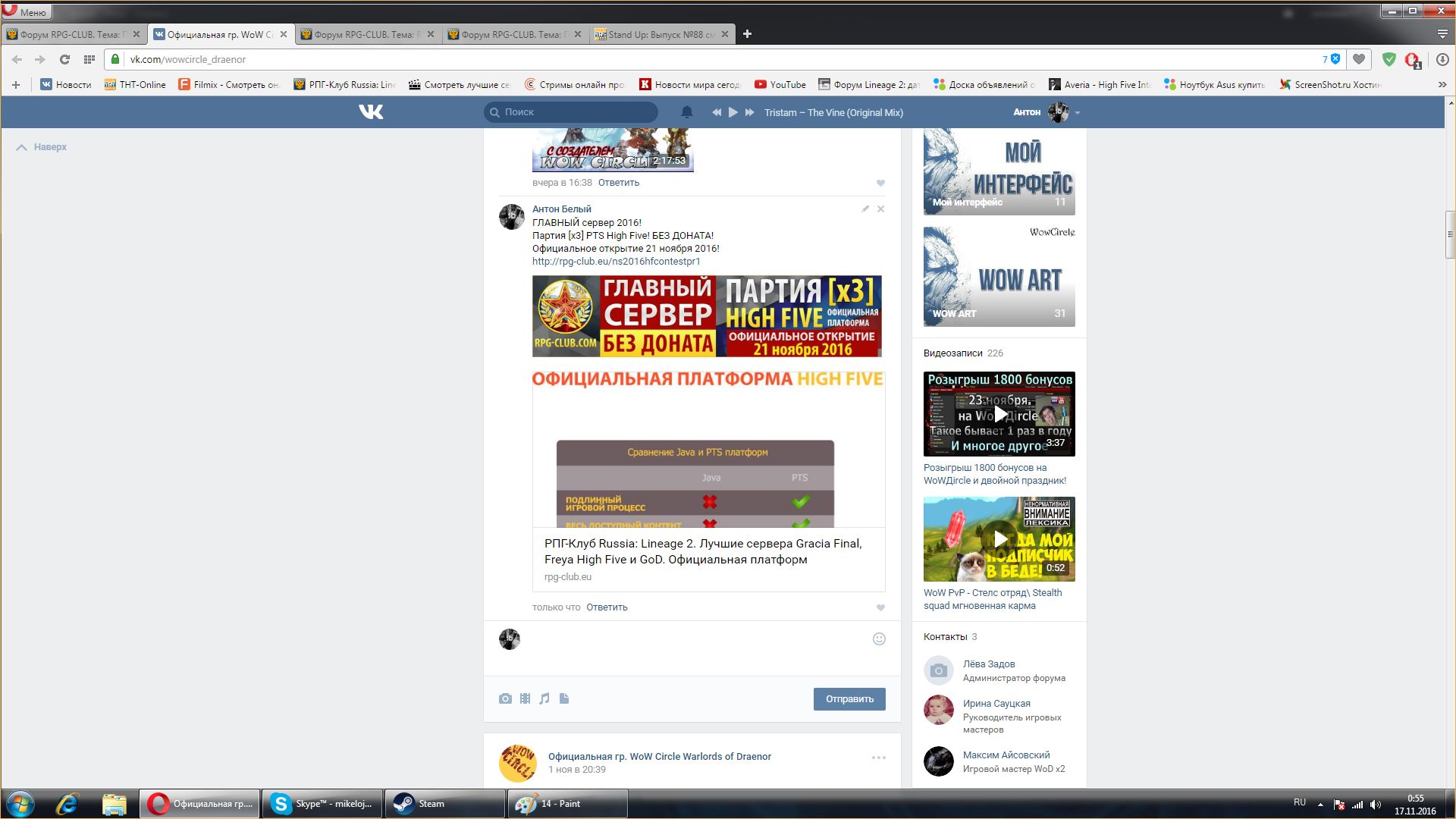The width and height of the screenshot is (1456, 819).
Task: Open the Skype taskbar item
Action: click(x=322, y=804)
